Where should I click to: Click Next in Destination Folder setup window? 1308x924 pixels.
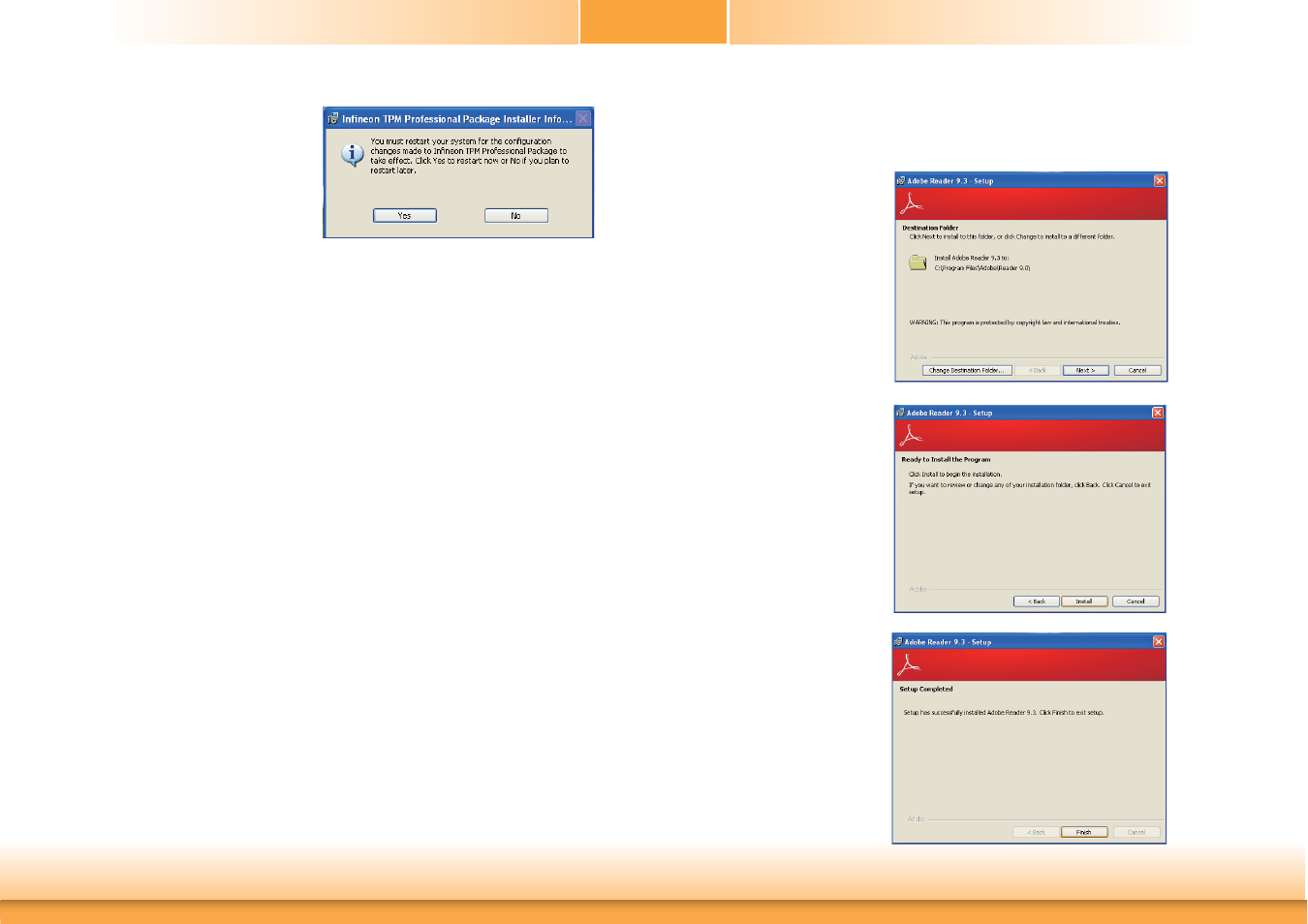point(1085,370)
